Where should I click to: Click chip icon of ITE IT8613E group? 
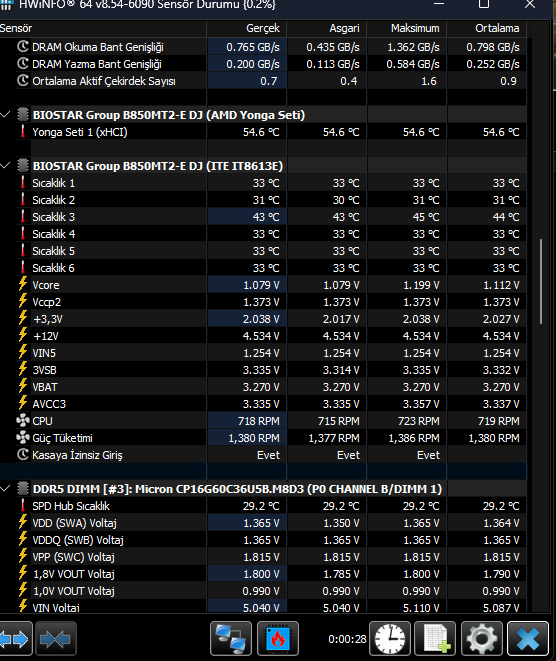pos(23,166)
